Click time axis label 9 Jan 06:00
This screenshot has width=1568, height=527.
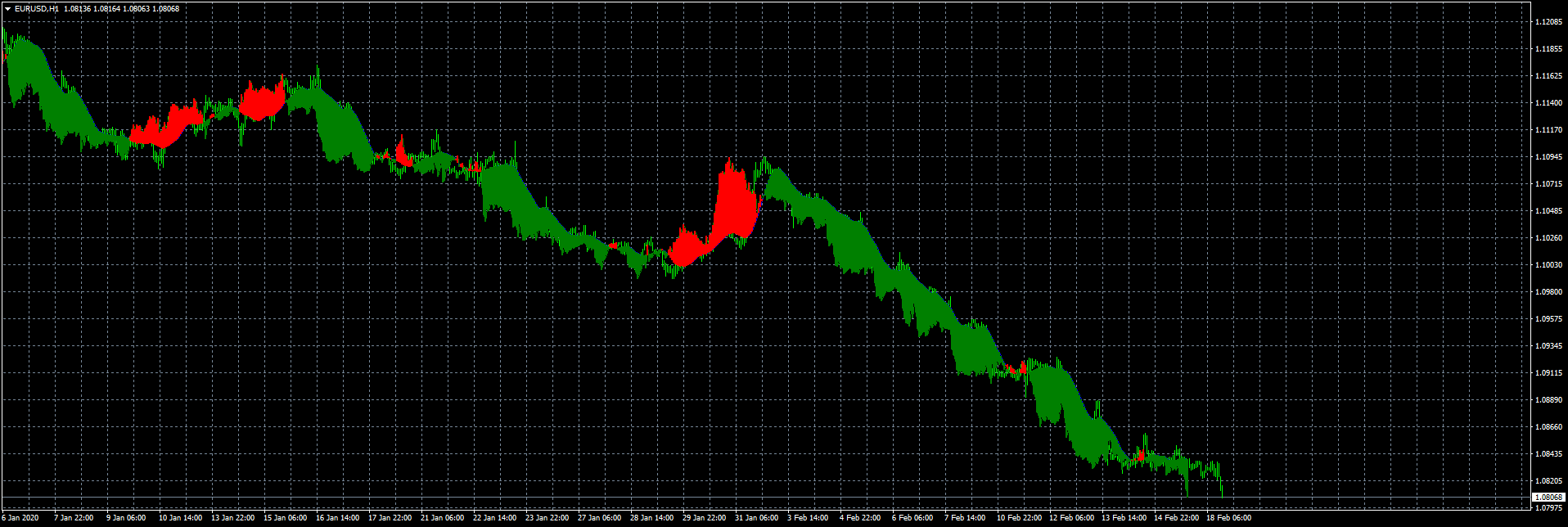126,518
